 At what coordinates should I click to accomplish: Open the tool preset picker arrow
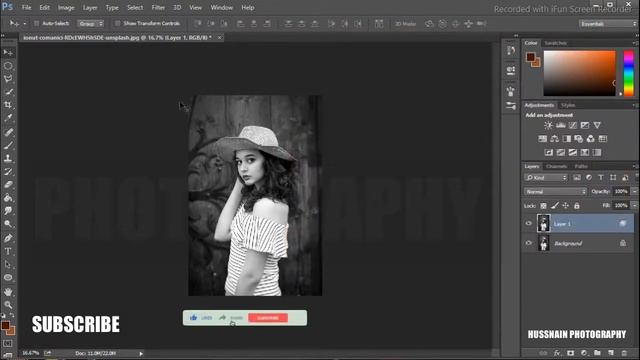(x=24, y=24)
